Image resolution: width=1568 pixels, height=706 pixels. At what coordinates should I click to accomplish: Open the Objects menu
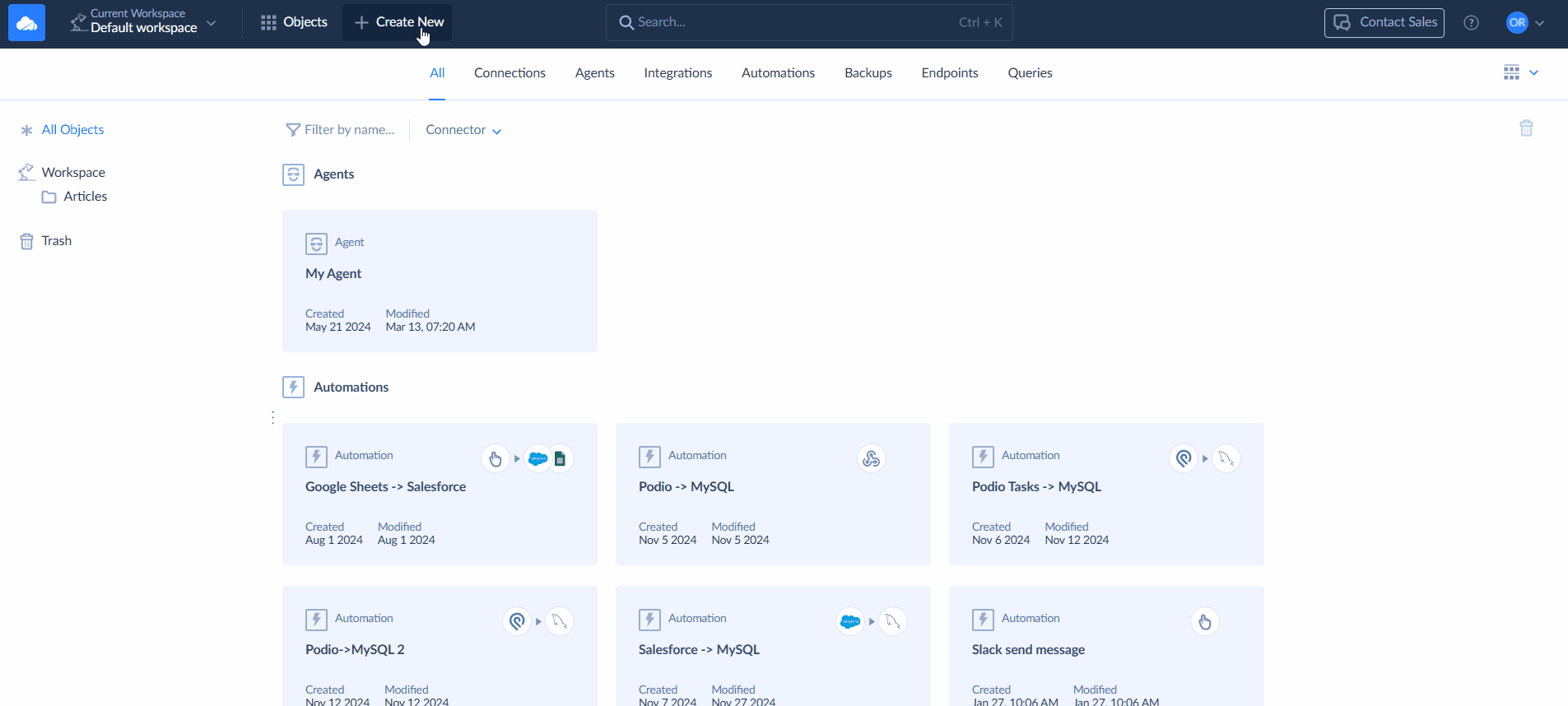tap(294, 22)
